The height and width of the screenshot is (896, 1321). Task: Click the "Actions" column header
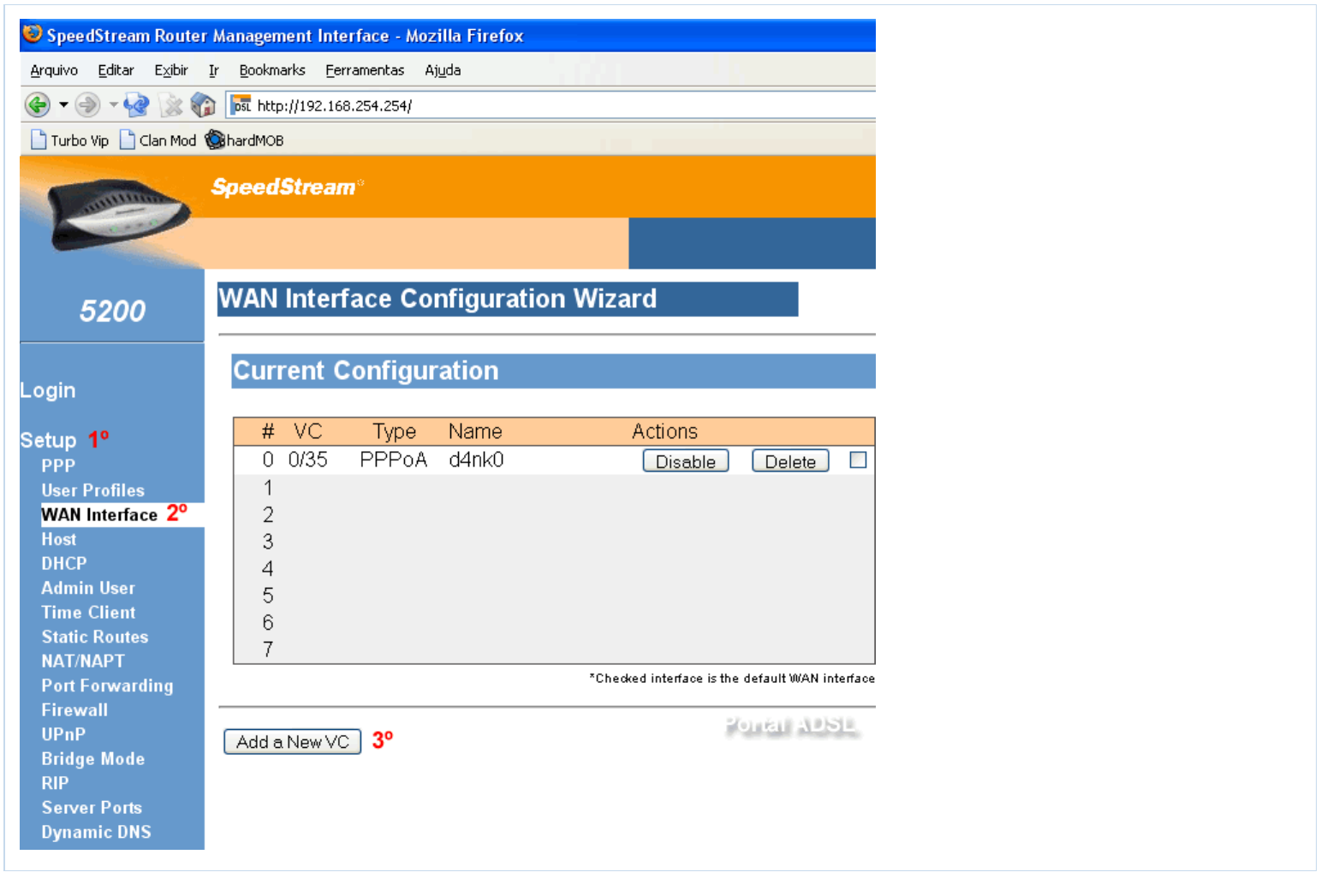pyautogui.click(x=665, y=431)
